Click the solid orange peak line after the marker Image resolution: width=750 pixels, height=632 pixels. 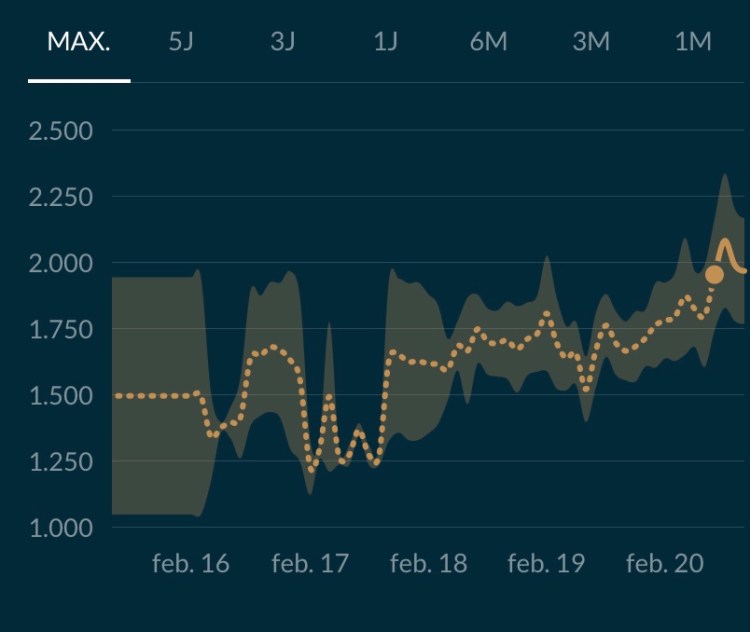point(727,245)
